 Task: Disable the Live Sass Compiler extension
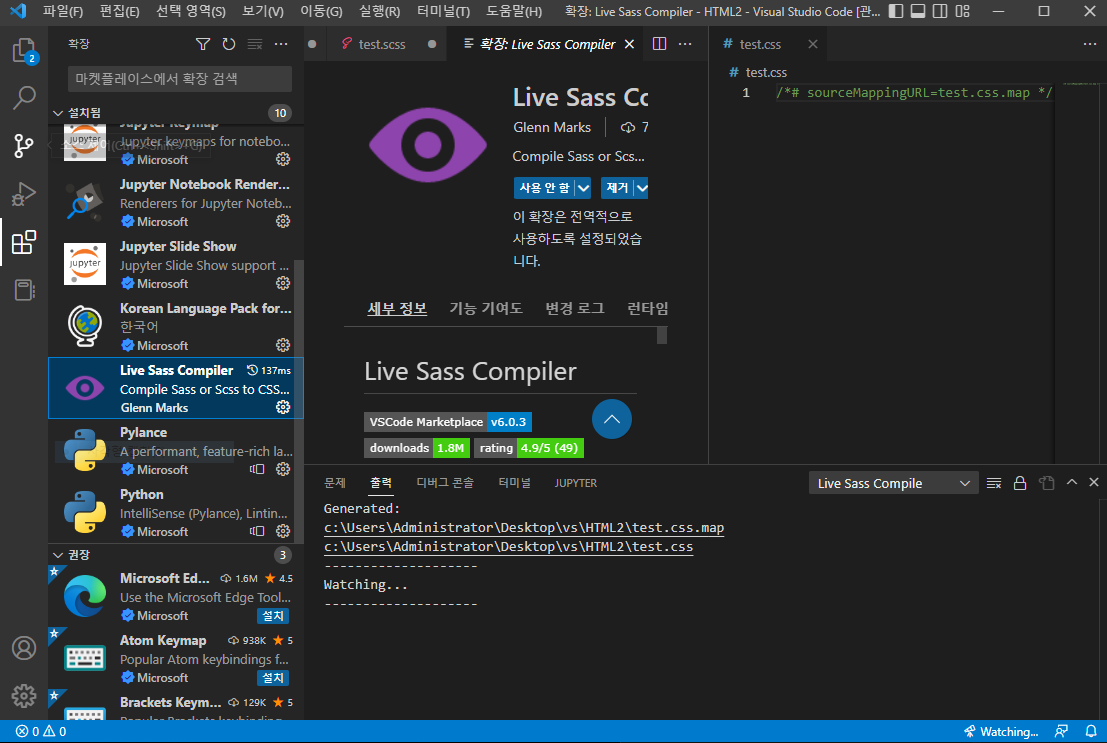tap(544, 188)
